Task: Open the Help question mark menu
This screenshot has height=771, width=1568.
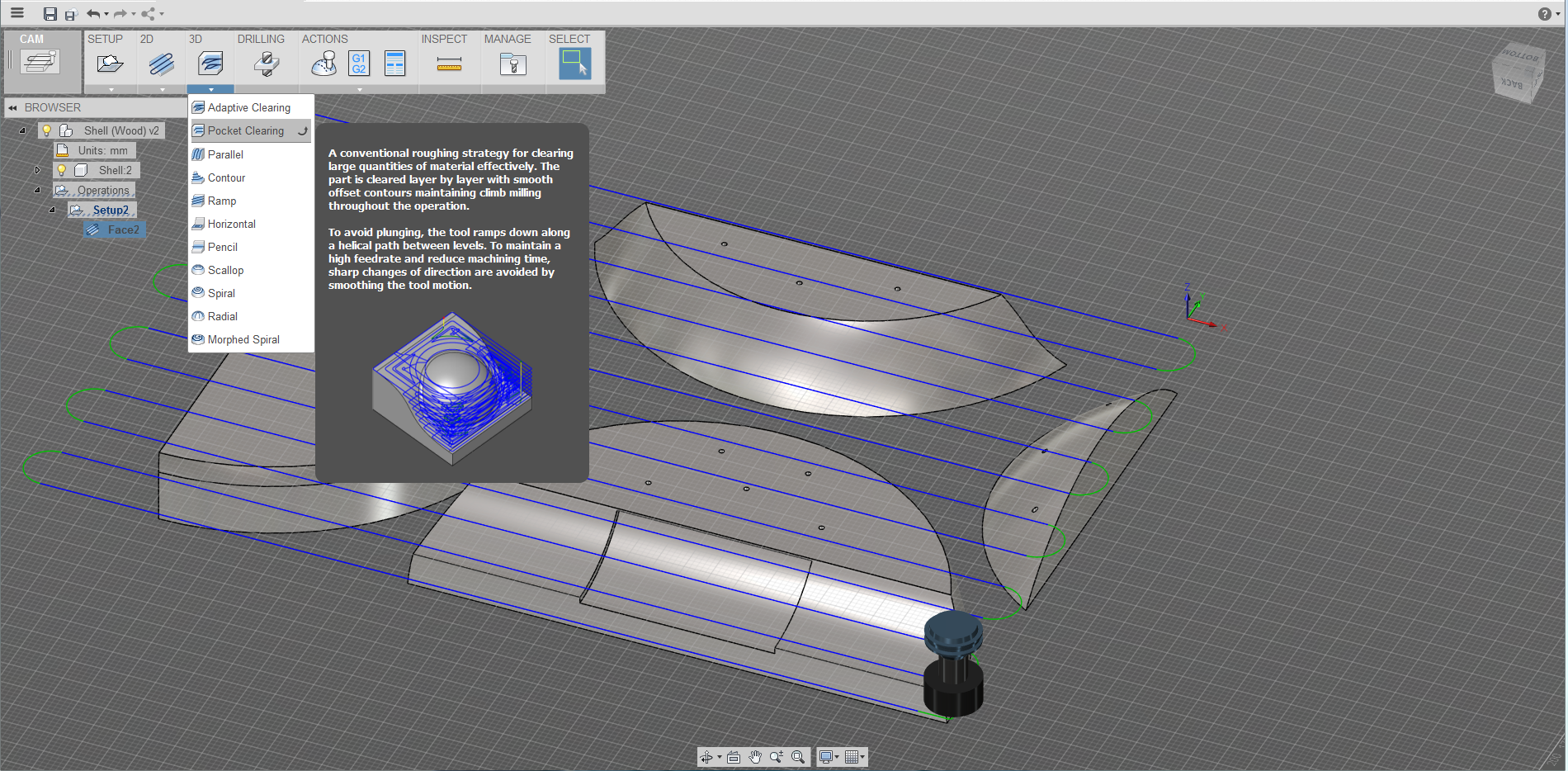Action: (x=1544, y=14)
